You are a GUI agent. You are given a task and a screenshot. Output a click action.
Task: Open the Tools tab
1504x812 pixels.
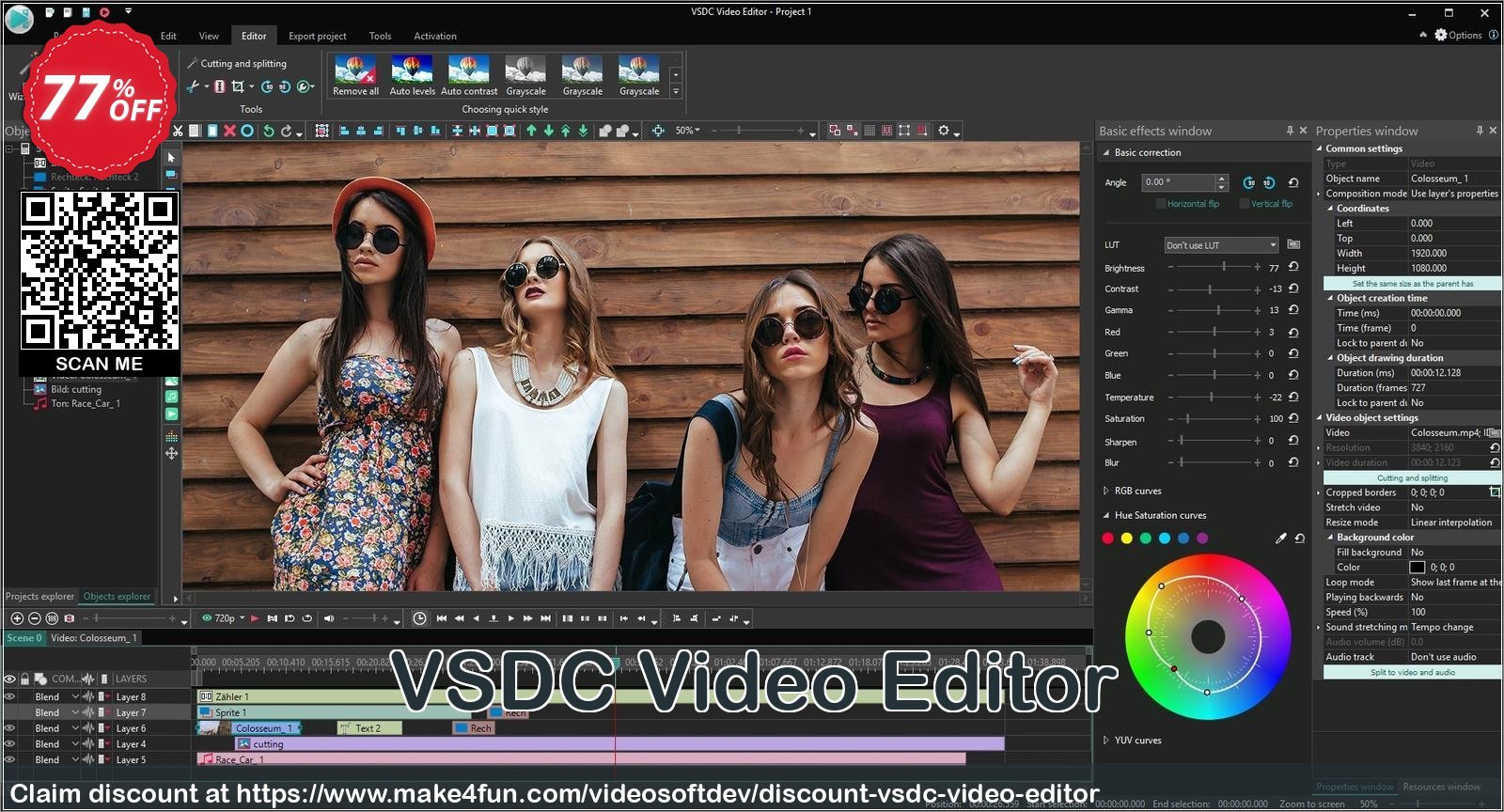(380, 36)
